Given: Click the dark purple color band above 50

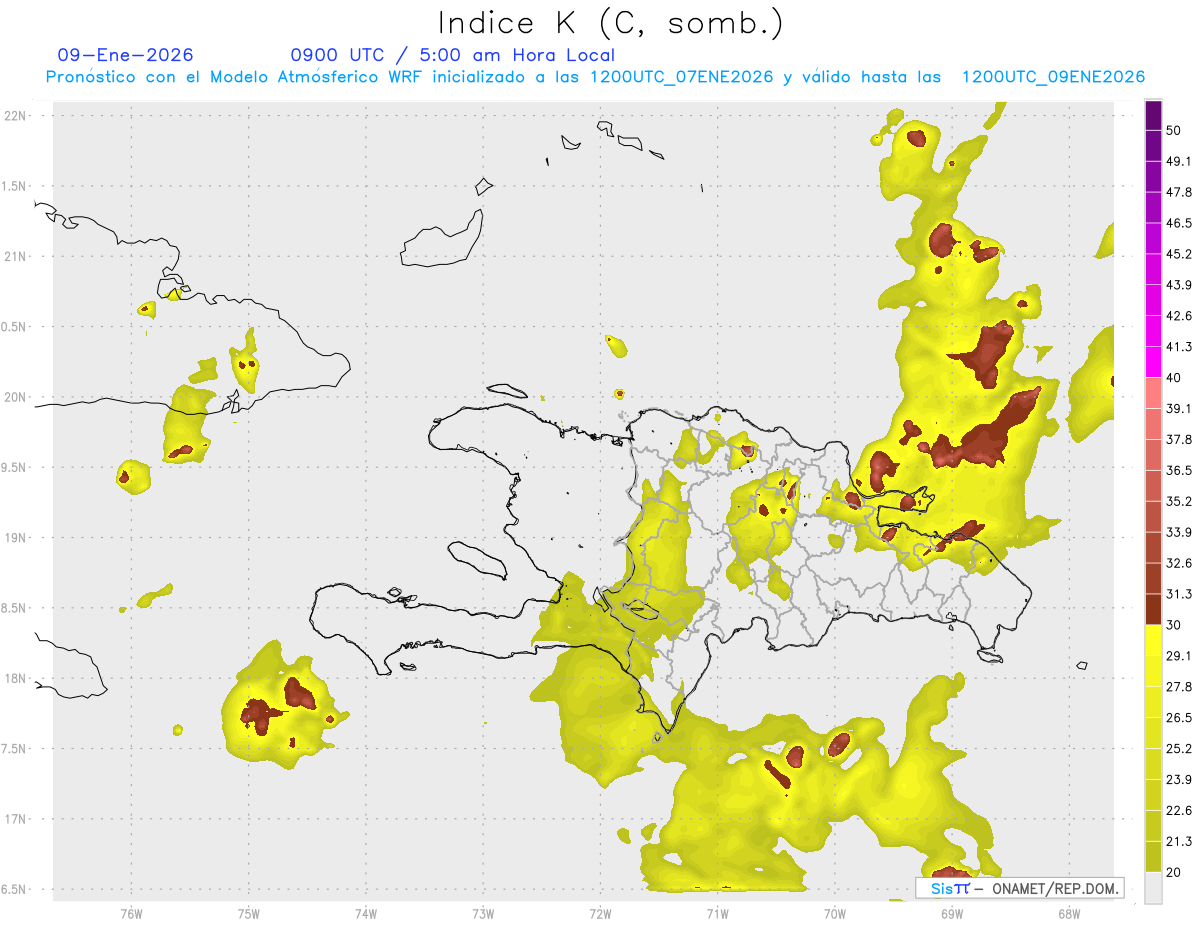Looking at the screenshot, I should point(1153,115).
